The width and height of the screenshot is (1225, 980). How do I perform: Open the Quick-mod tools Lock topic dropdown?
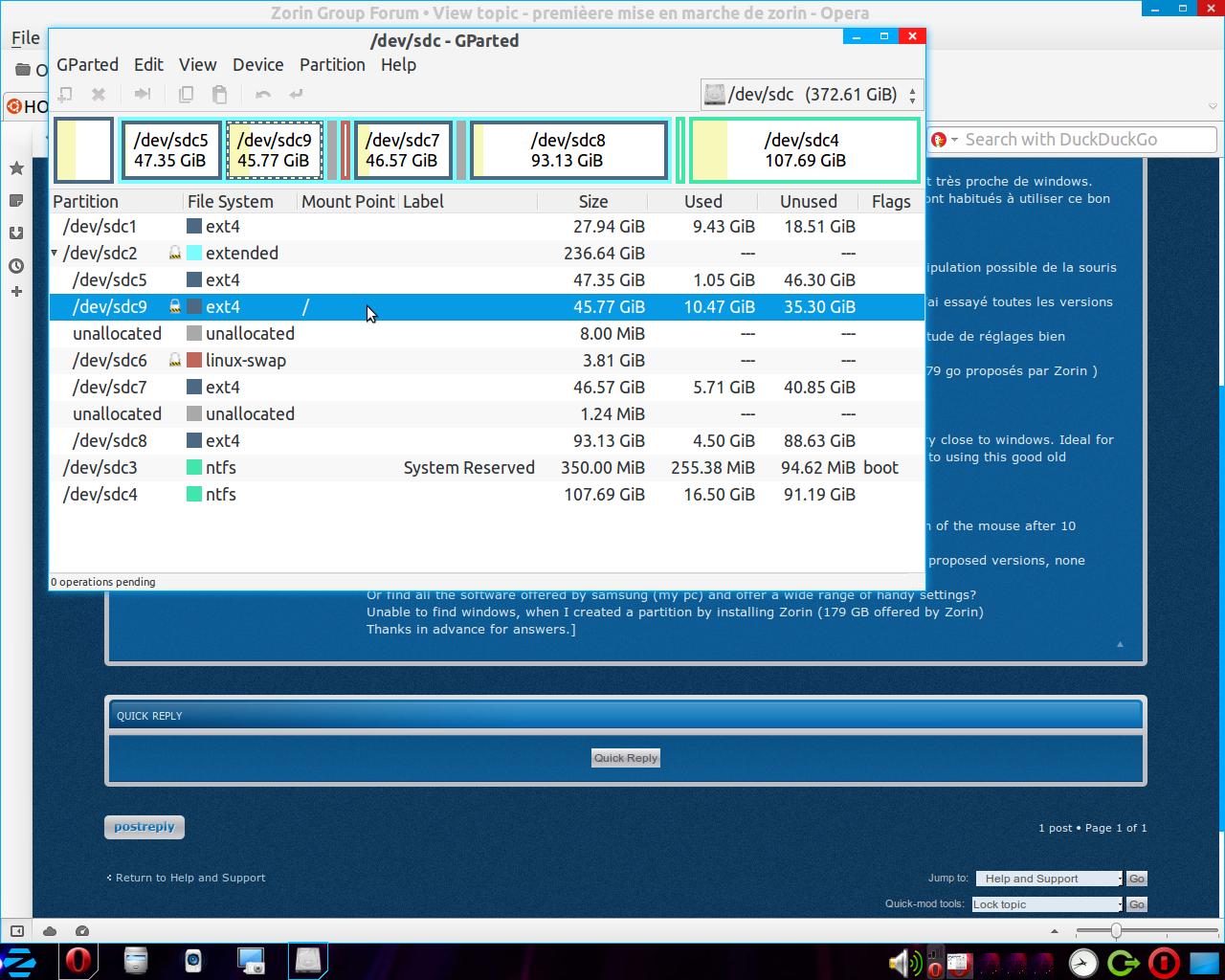click(1047, 904)
